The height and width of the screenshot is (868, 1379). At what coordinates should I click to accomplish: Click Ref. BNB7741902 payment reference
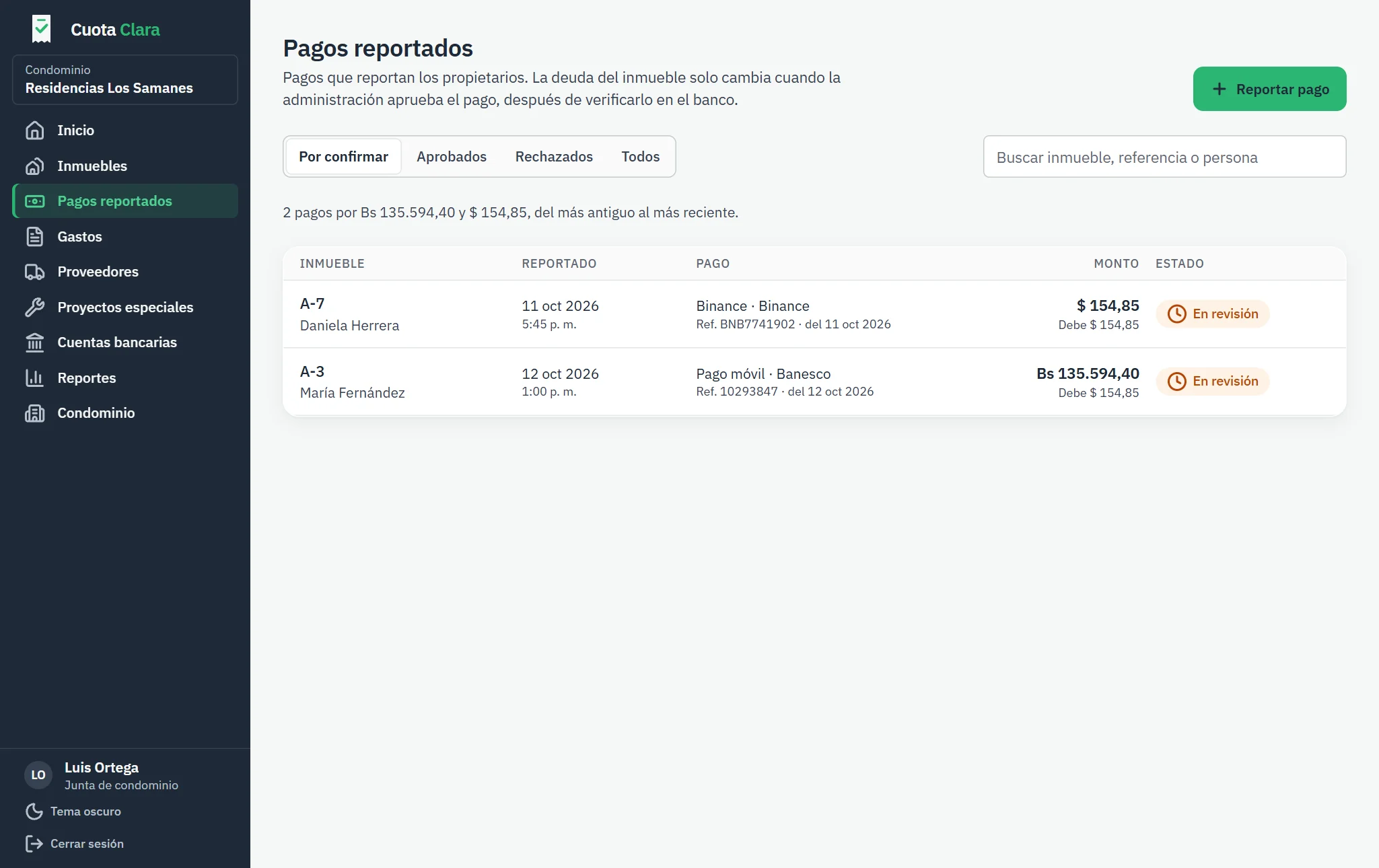click(746, 324)
